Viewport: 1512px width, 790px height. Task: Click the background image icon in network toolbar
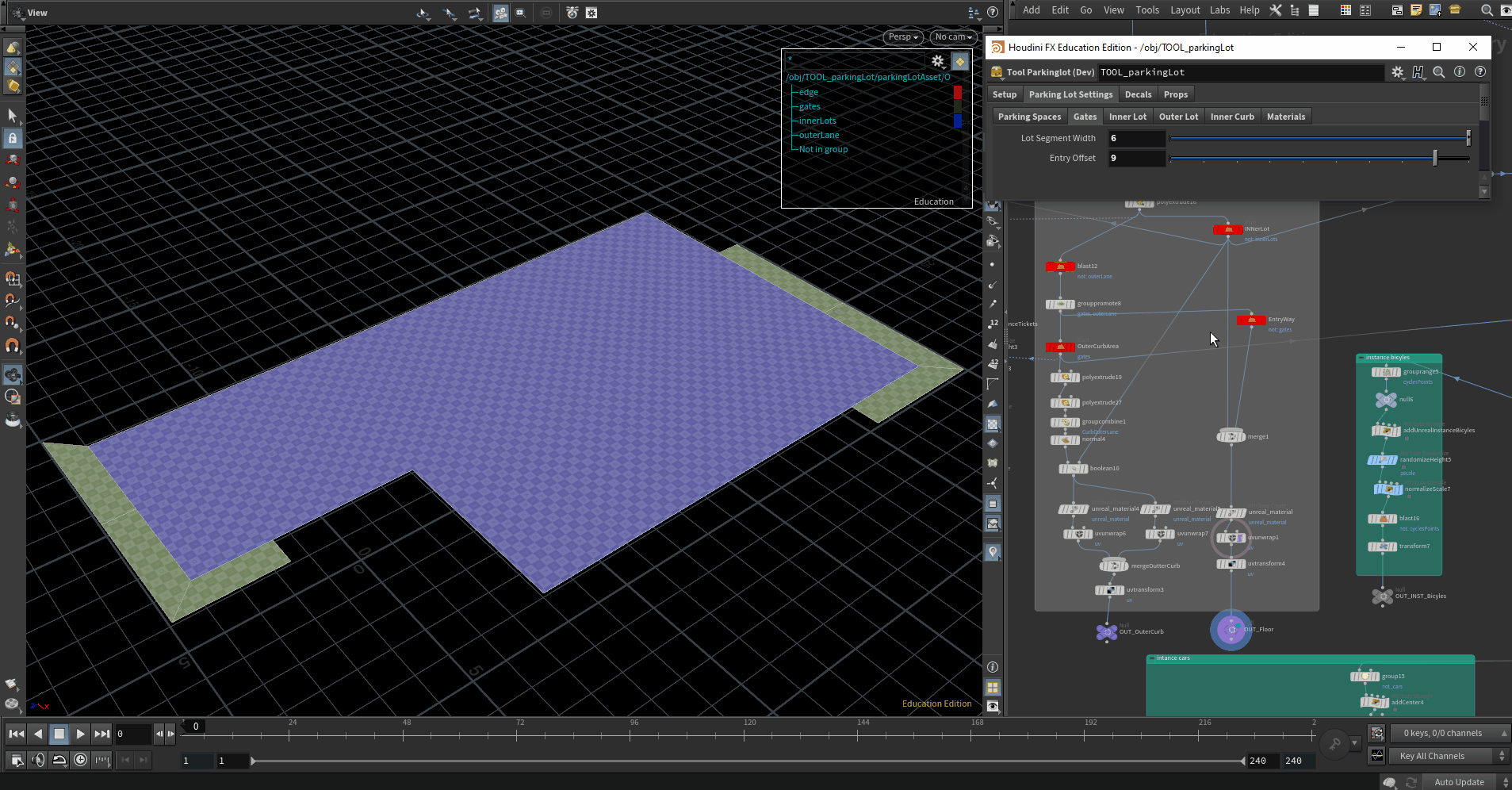[x=1435, y=10]
